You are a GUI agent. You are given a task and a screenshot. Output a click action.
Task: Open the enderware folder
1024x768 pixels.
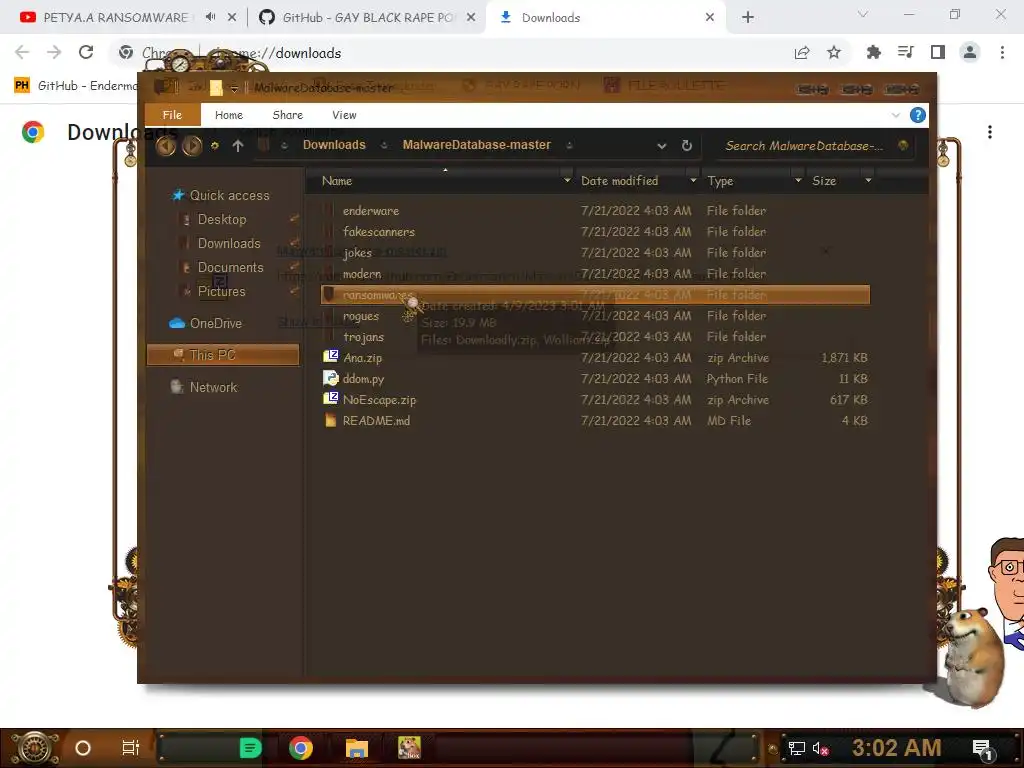pos(370,210)
